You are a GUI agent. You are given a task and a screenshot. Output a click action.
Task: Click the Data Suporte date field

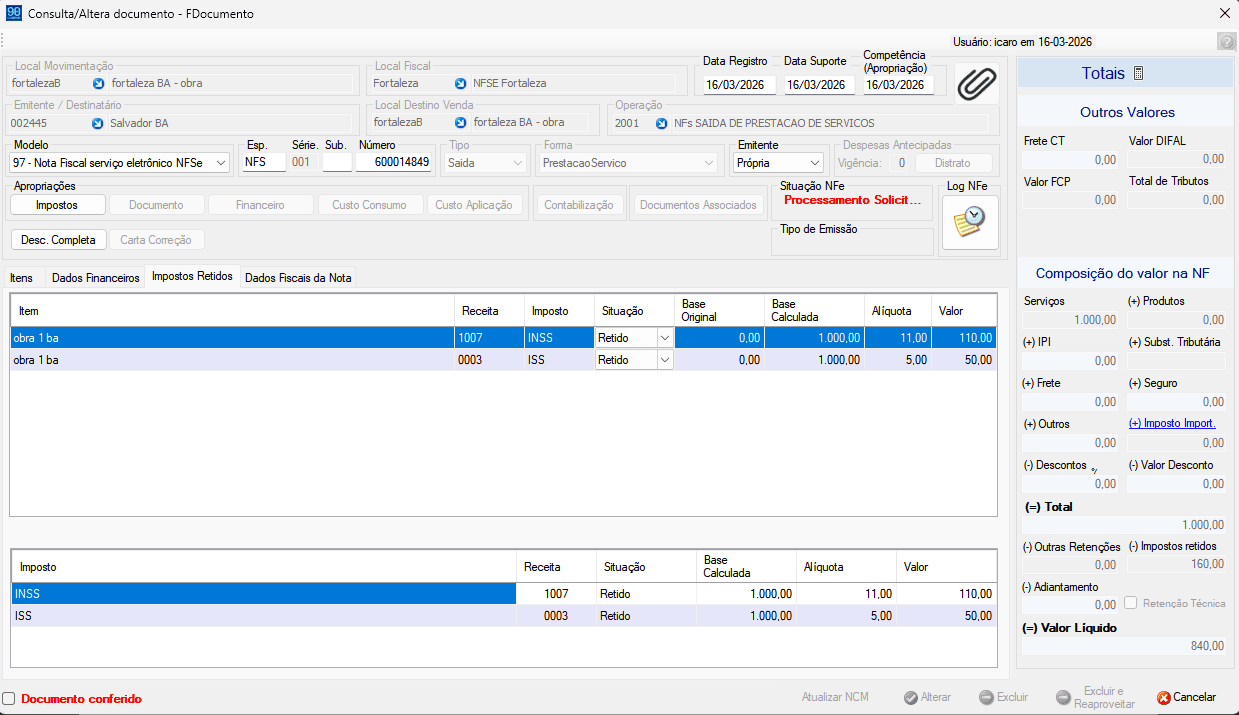tap(820, 85)
